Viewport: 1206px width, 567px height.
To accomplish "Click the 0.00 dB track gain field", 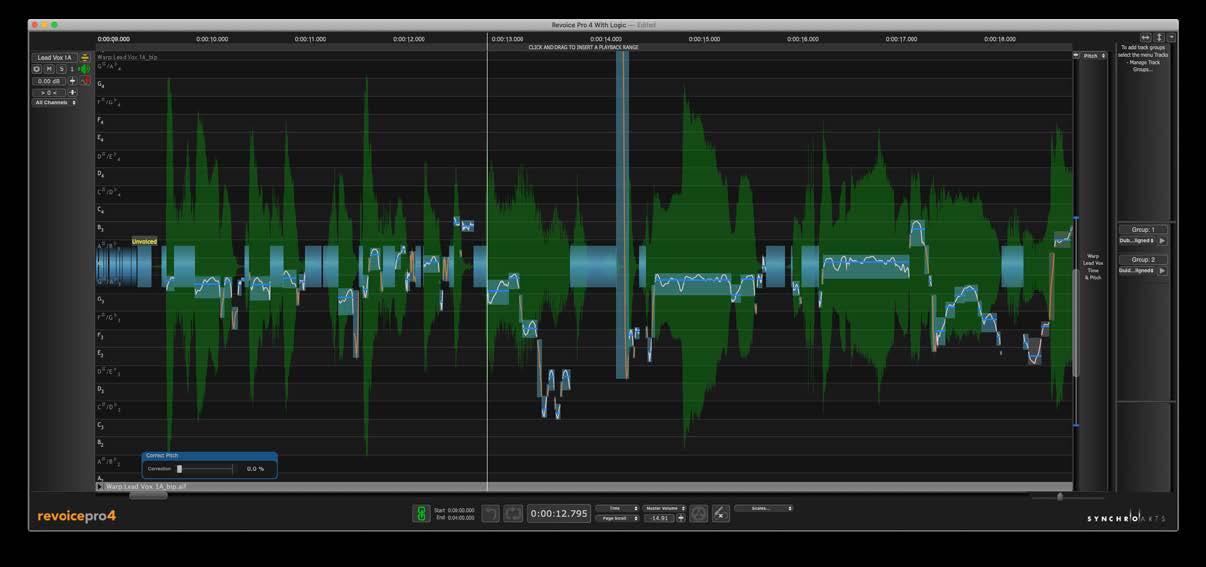I will (x=49, y=81).
